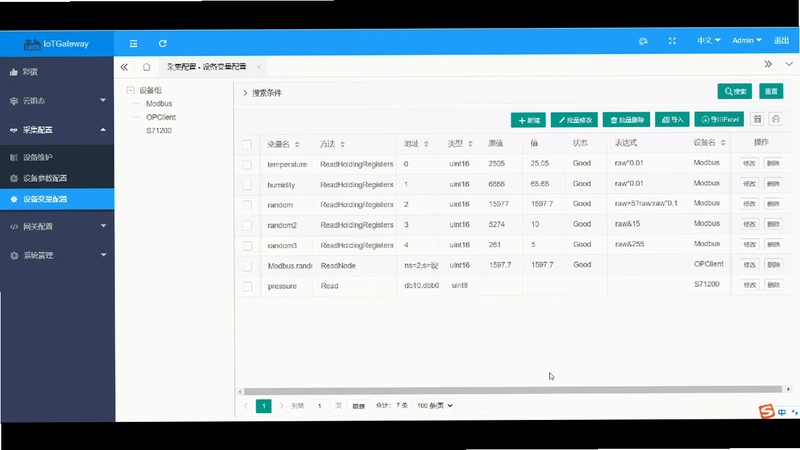Image resolution: width=800 pixels, height=450 pixels.
Task: Check the temperature row checkbox
Action: (247, 165)
